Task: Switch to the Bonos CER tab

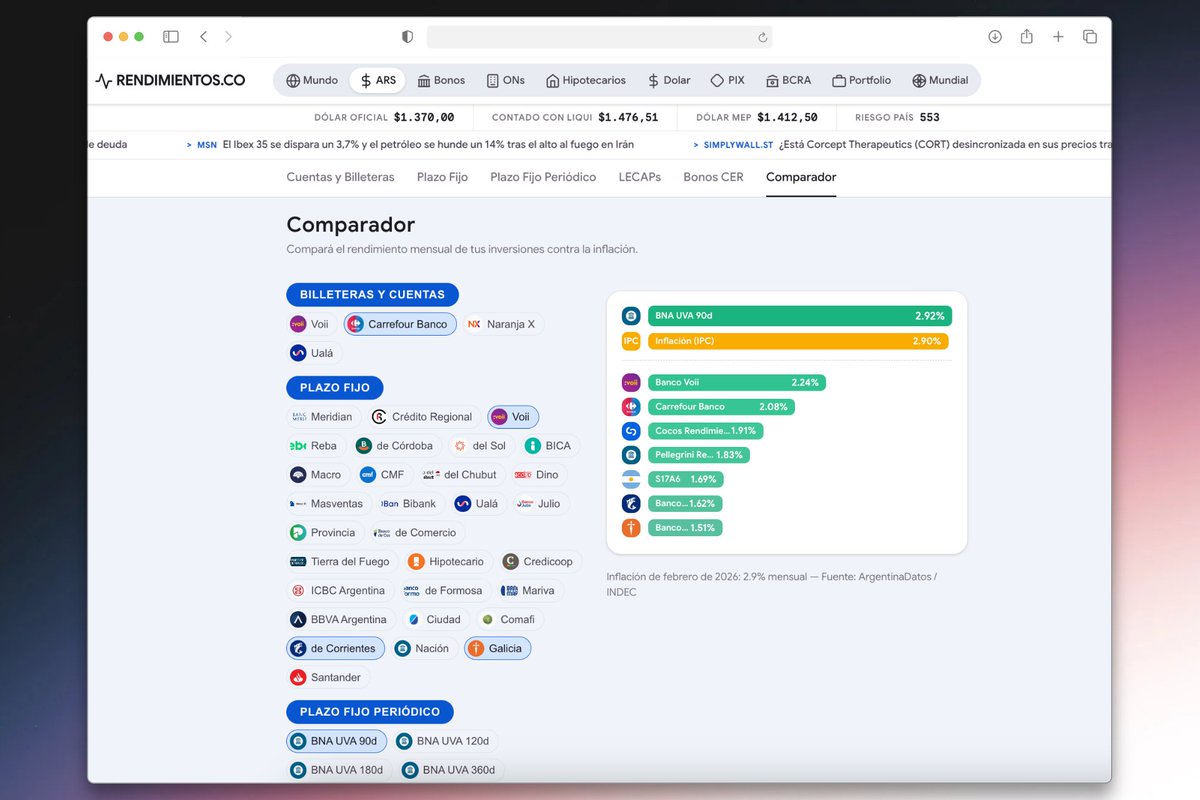Action: pos(713,177)
